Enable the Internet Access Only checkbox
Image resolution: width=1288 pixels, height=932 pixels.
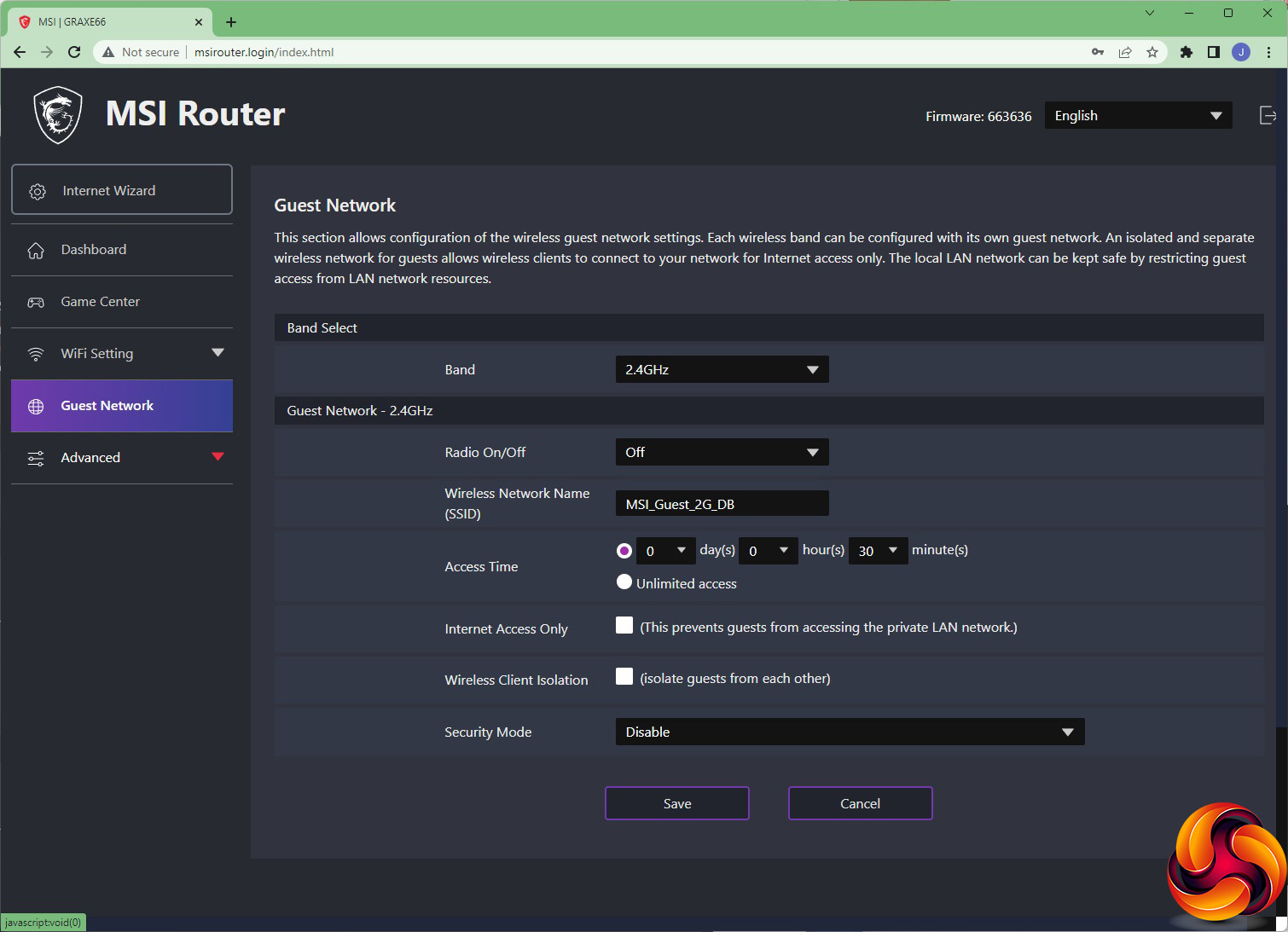624,626
